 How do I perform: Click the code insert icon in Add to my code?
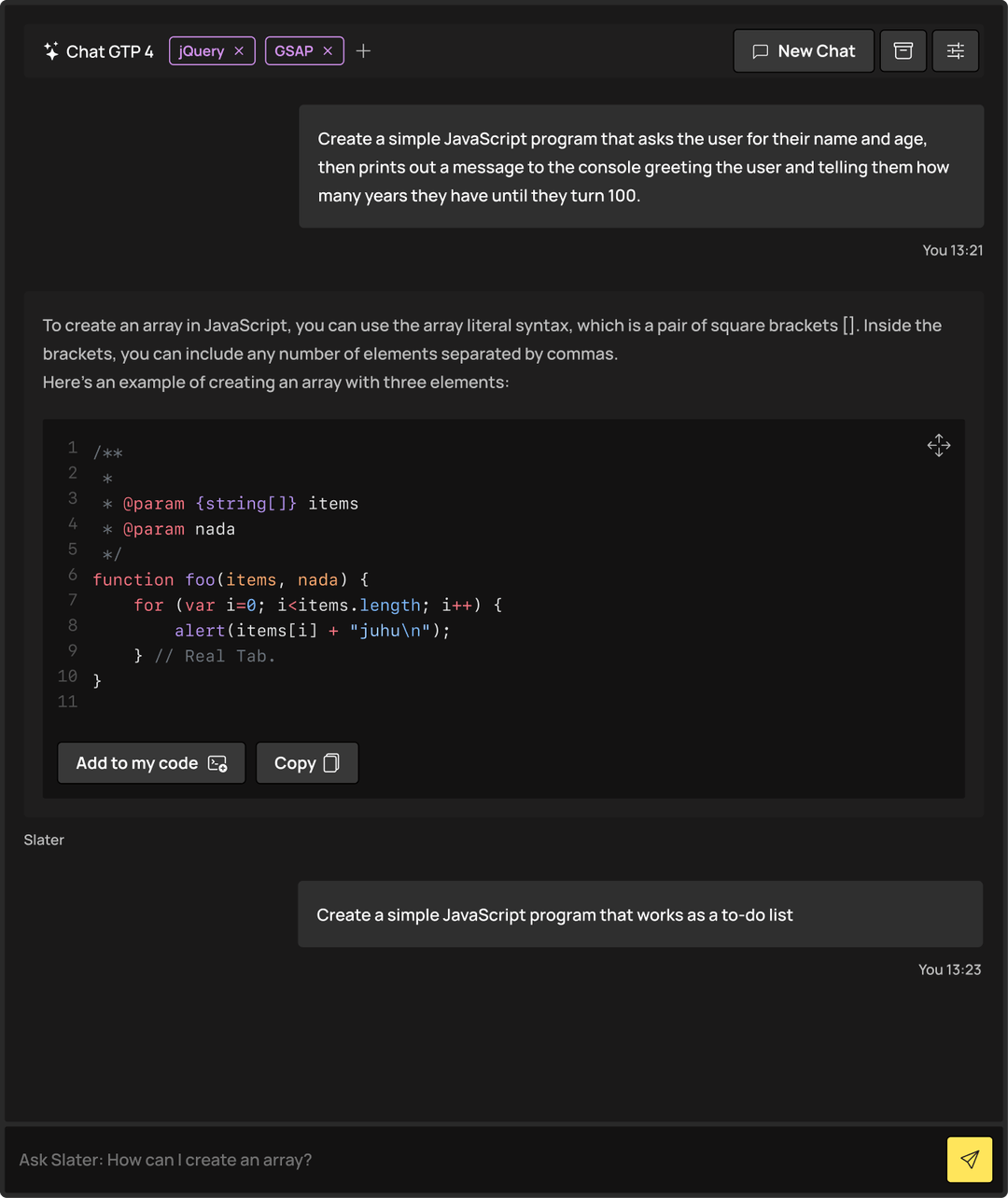pos(217,763)
